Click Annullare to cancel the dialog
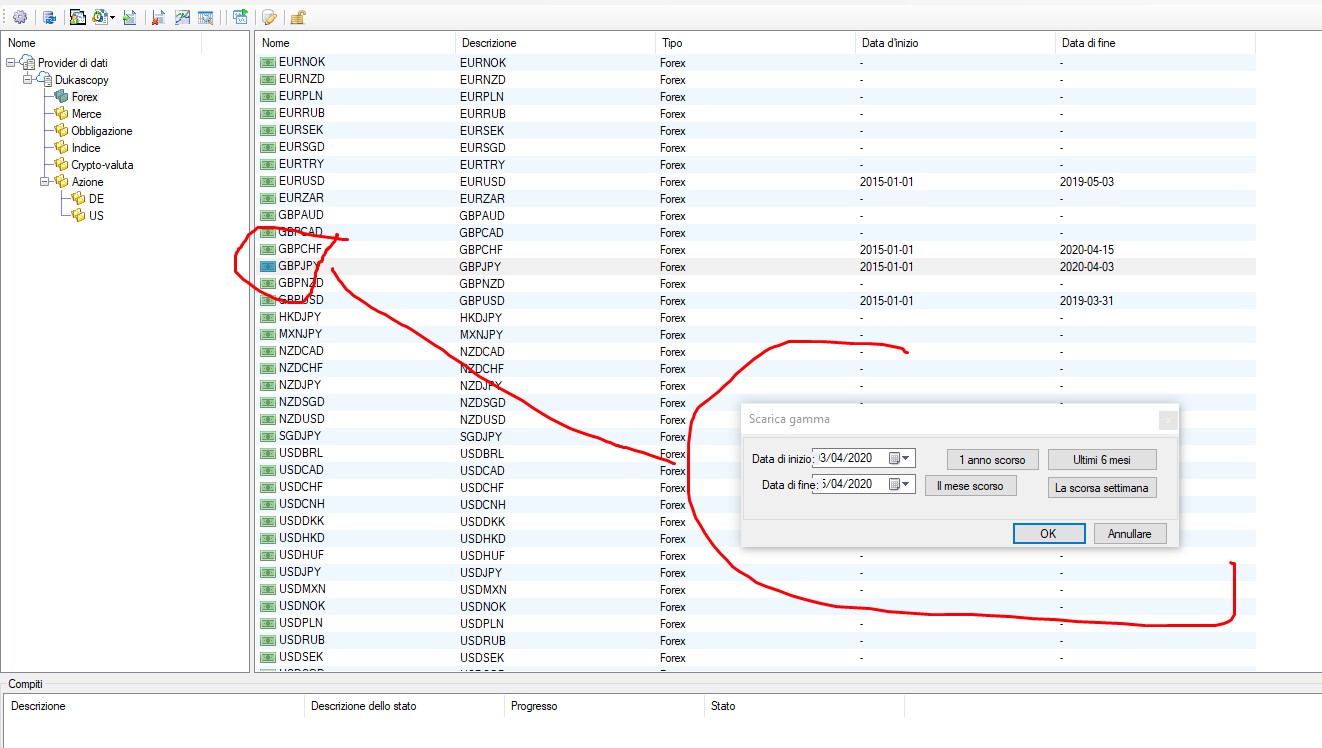Image resolution: width=1322 pixels, height=748 pixels. (x=1130, y=534)
